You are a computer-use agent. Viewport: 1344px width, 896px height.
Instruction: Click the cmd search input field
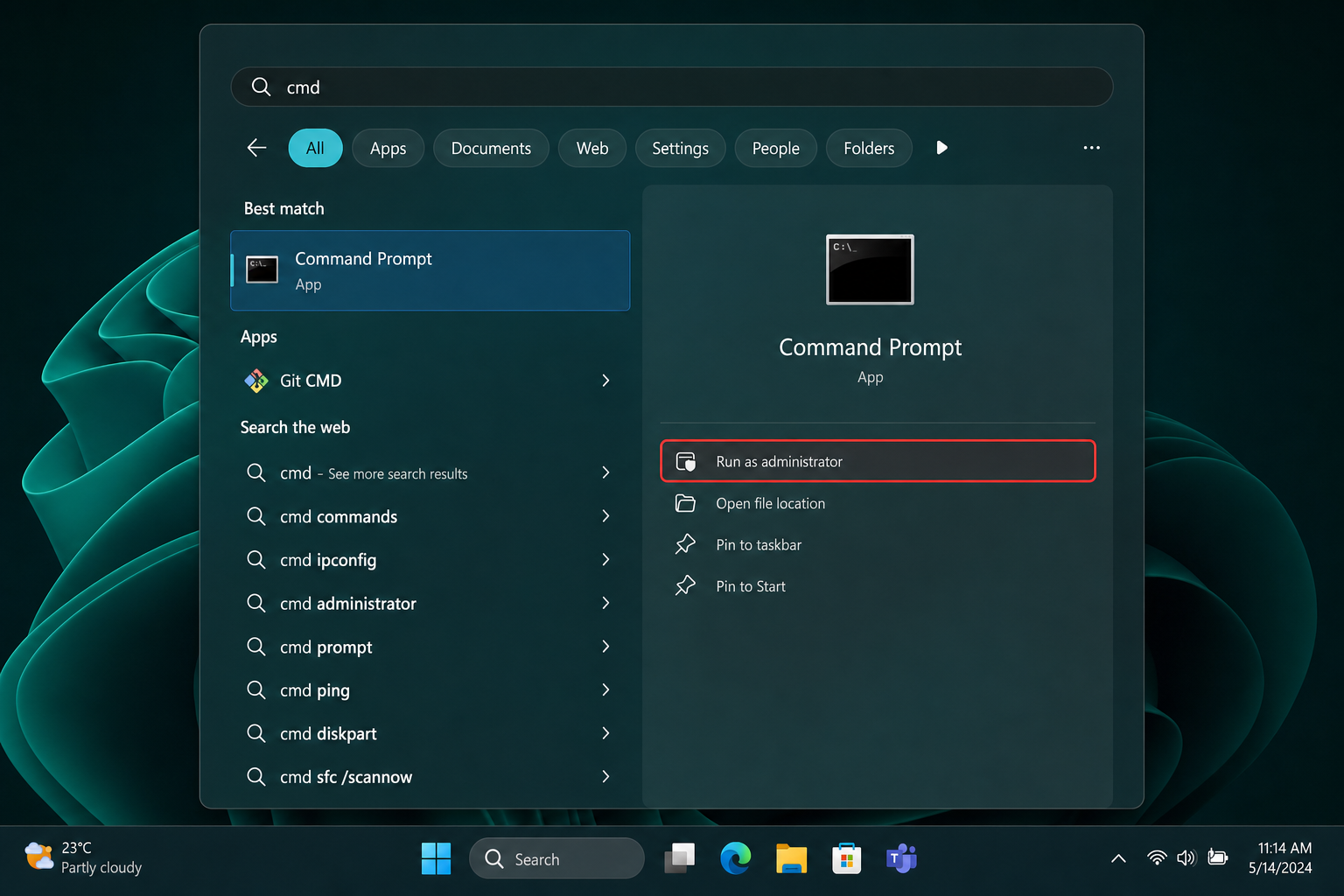pos(671,87)
